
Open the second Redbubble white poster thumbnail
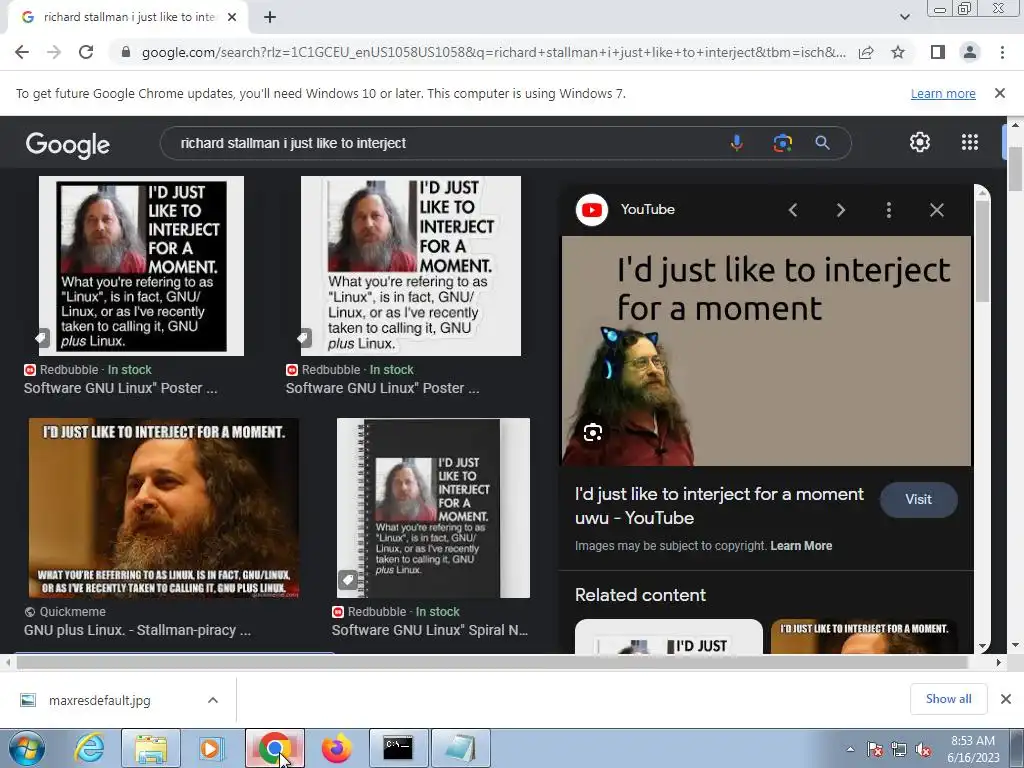coord(411,266)
